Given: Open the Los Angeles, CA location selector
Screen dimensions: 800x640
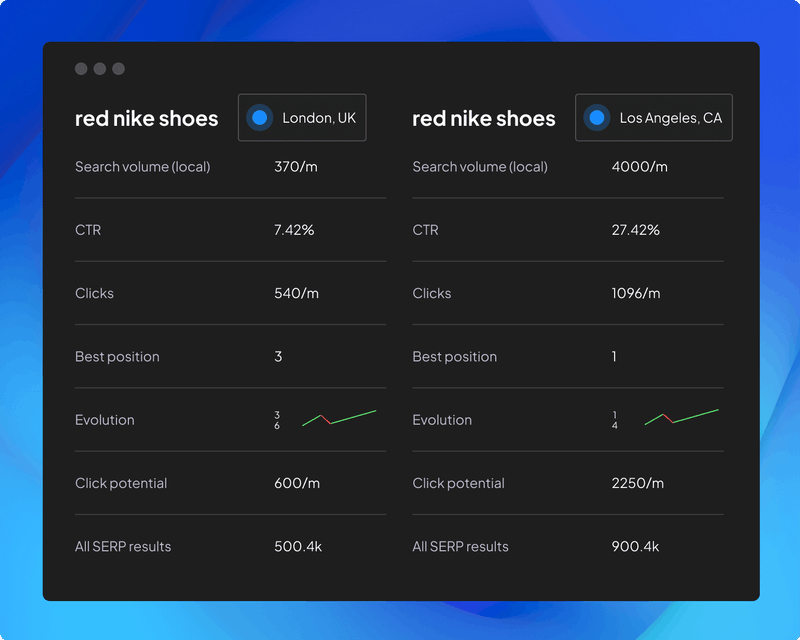Looking at the screenshot, I should click(654, 117).
